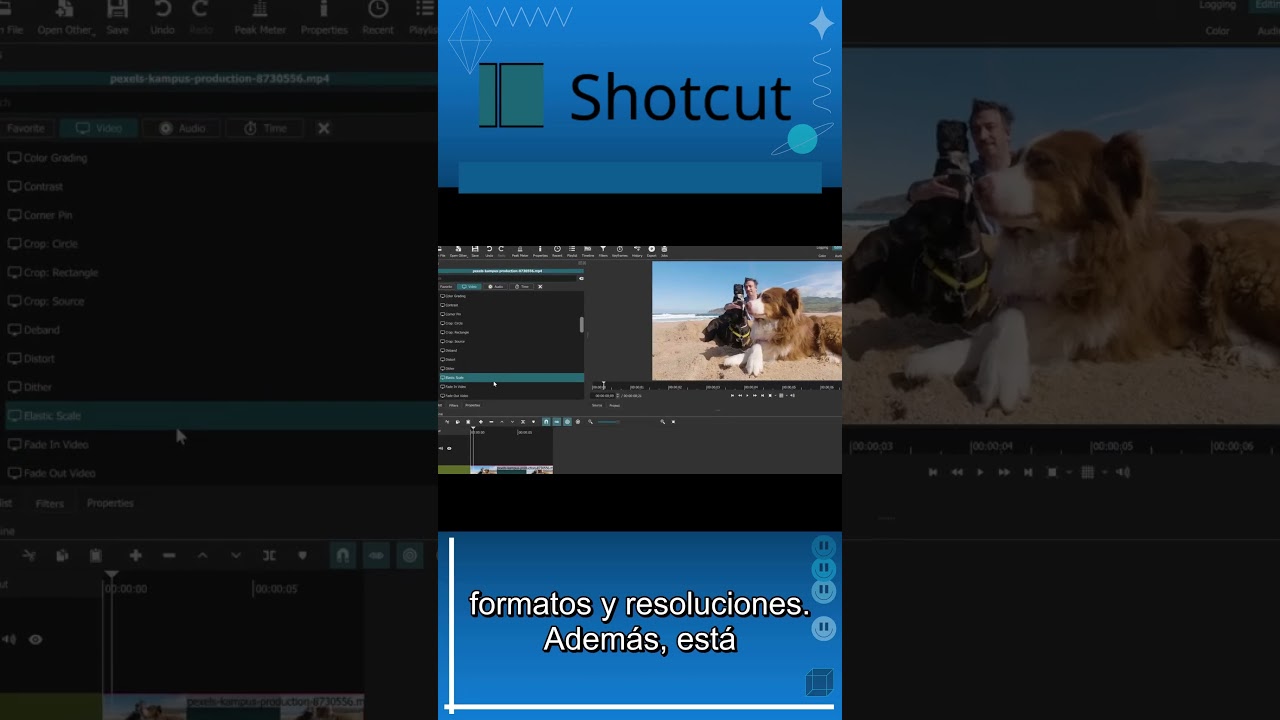Click the volume speaker icon in the background player
Viewport: 1280px width, 720px height.
point(1123,472)
